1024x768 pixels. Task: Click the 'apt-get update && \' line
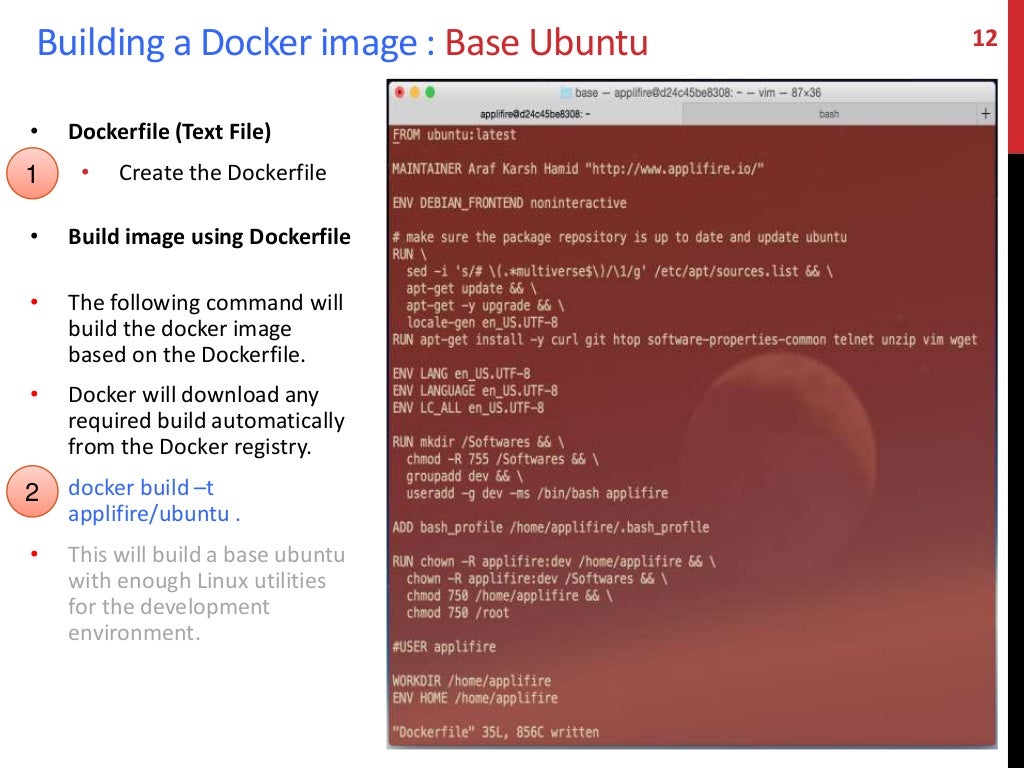[x=471, y=288]
